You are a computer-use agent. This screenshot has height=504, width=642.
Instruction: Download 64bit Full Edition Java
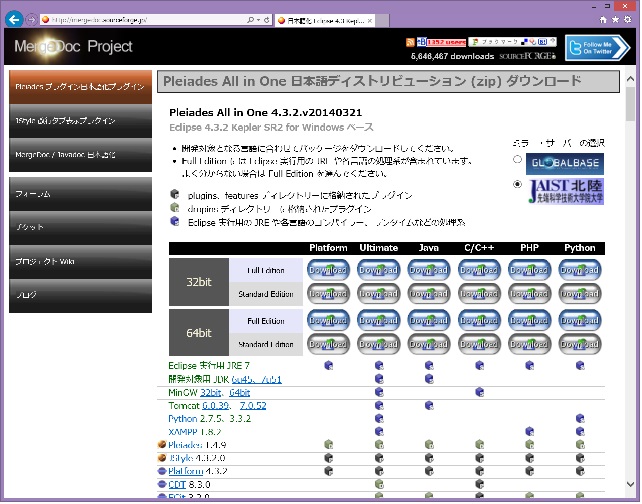point(429,321)
